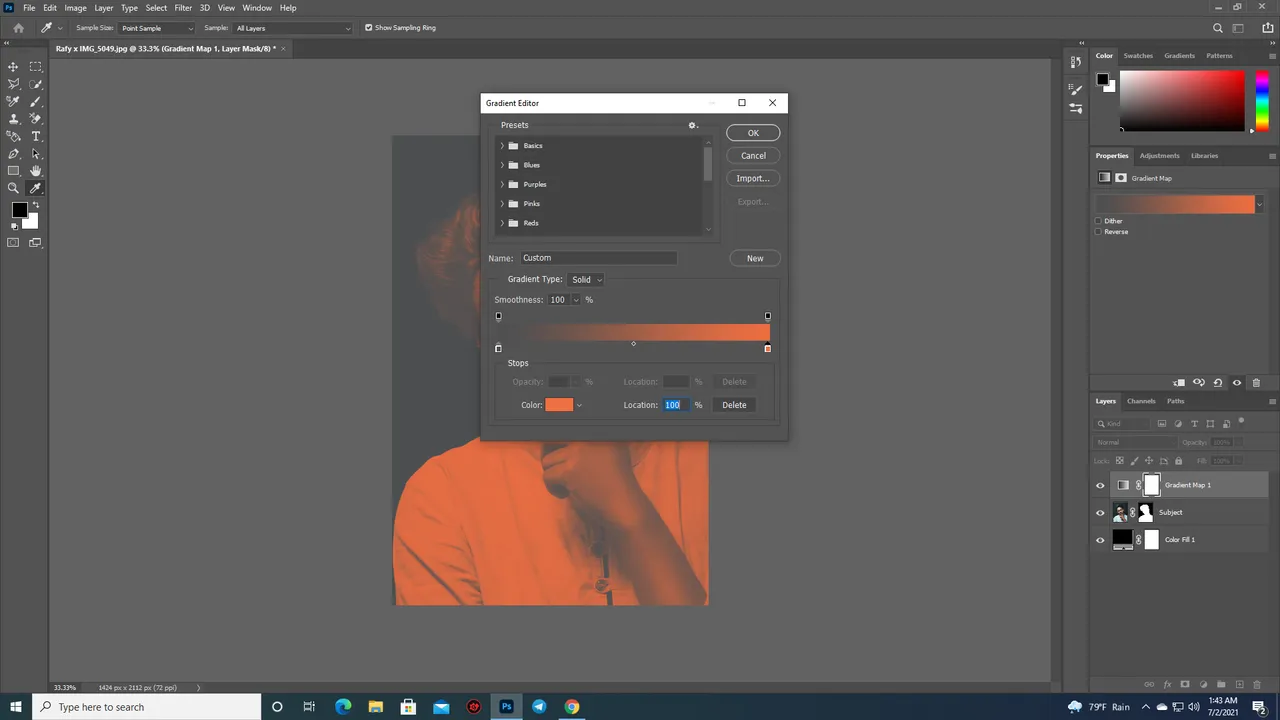Switch to the Channels tab
Screen dimensions: 1280x720
1141,401
